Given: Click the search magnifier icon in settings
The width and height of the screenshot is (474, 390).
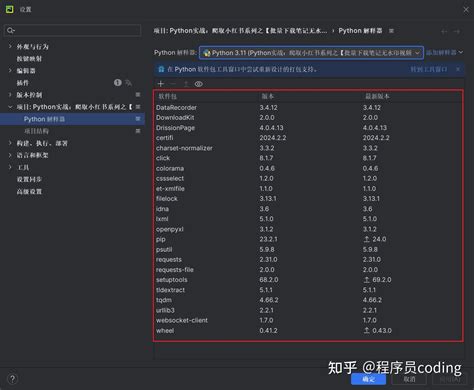Looking at the screenshot, I should 10,30.
